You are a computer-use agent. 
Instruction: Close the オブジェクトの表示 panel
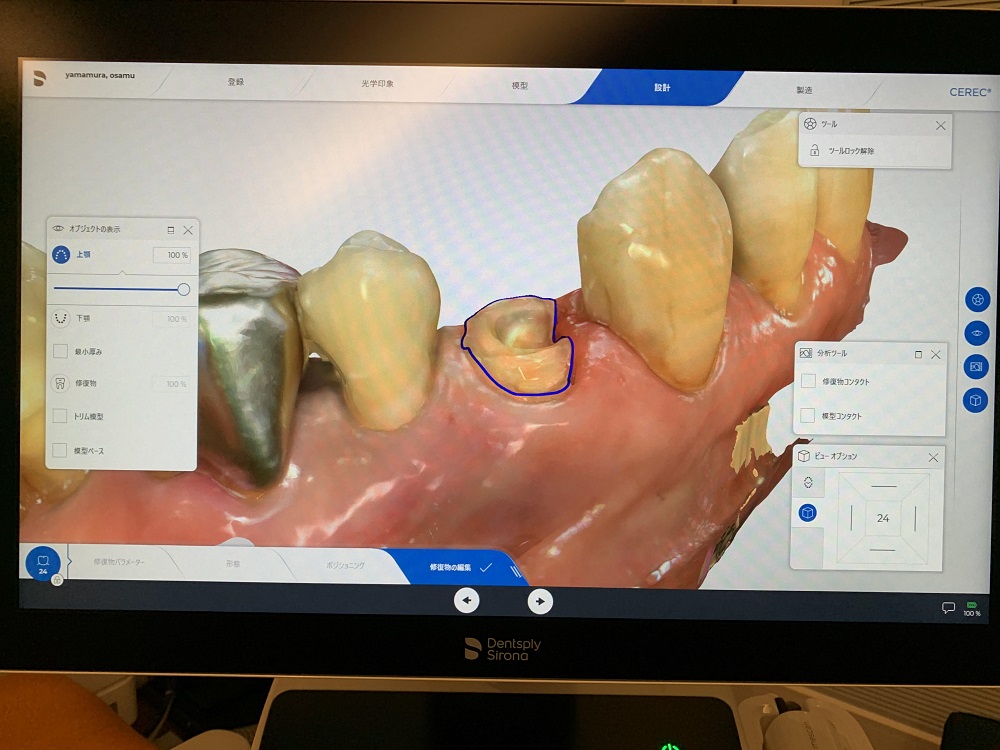[188, 230]
